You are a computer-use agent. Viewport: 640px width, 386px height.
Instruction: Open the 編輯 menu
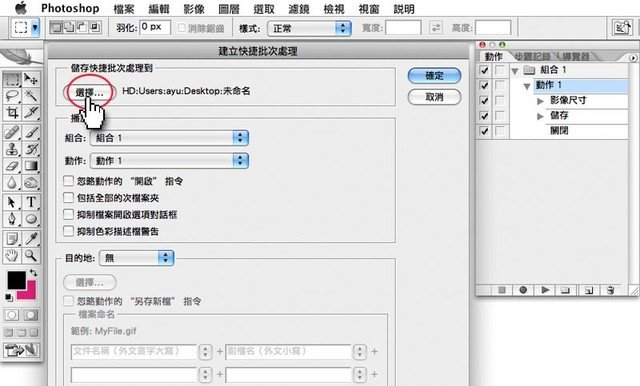tap(159, 9)
